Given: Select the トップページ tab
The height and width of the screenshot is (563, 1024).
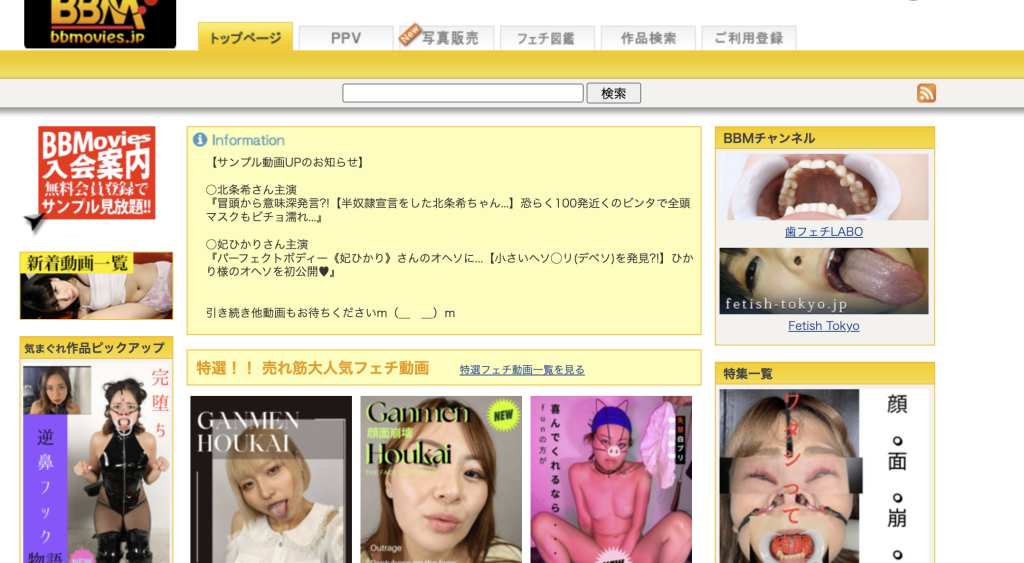Looking at the screenshot, I should [x=246, y=38].
